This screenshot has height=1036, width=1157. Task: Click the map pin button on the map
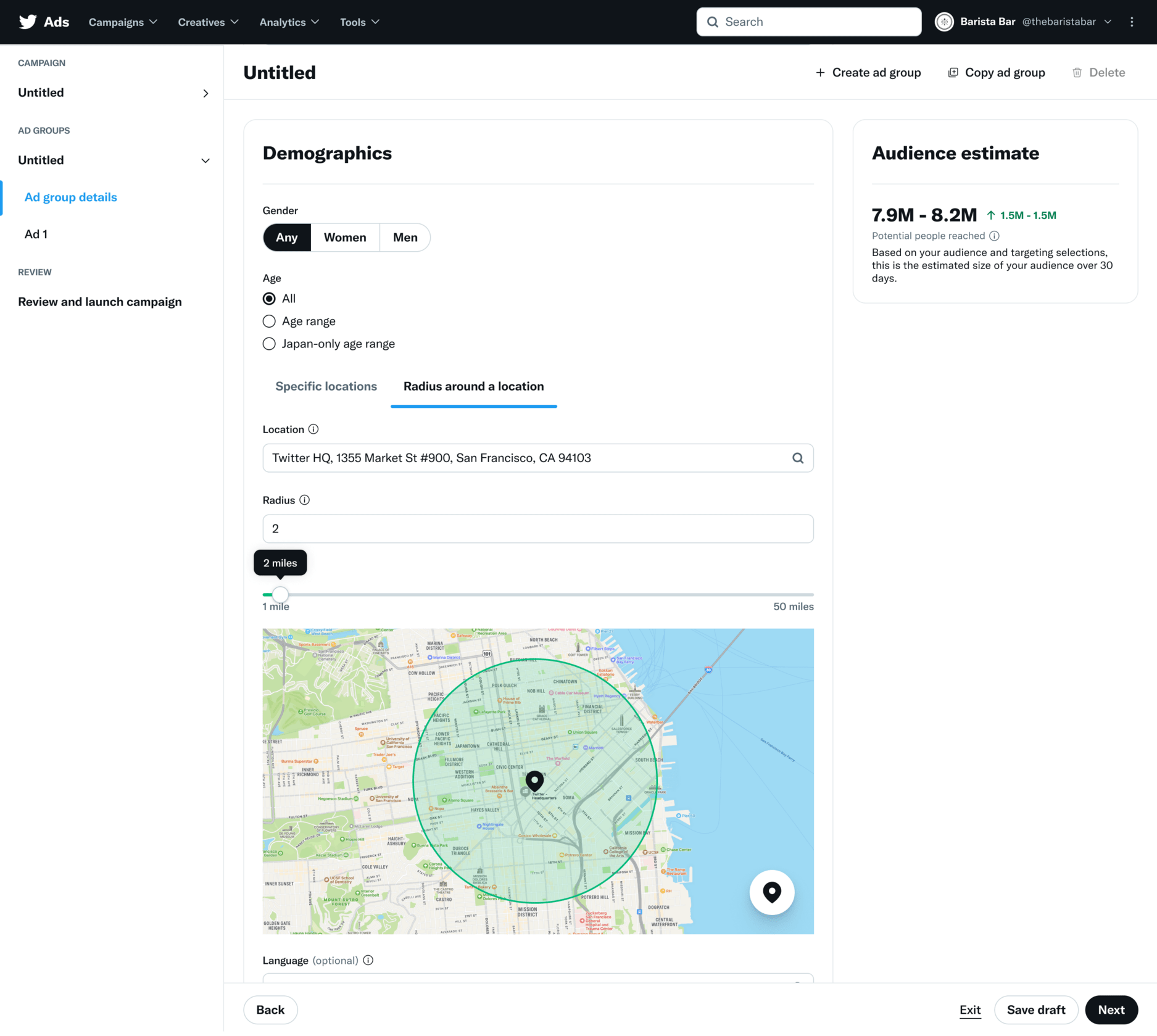(x=771, y=892)
